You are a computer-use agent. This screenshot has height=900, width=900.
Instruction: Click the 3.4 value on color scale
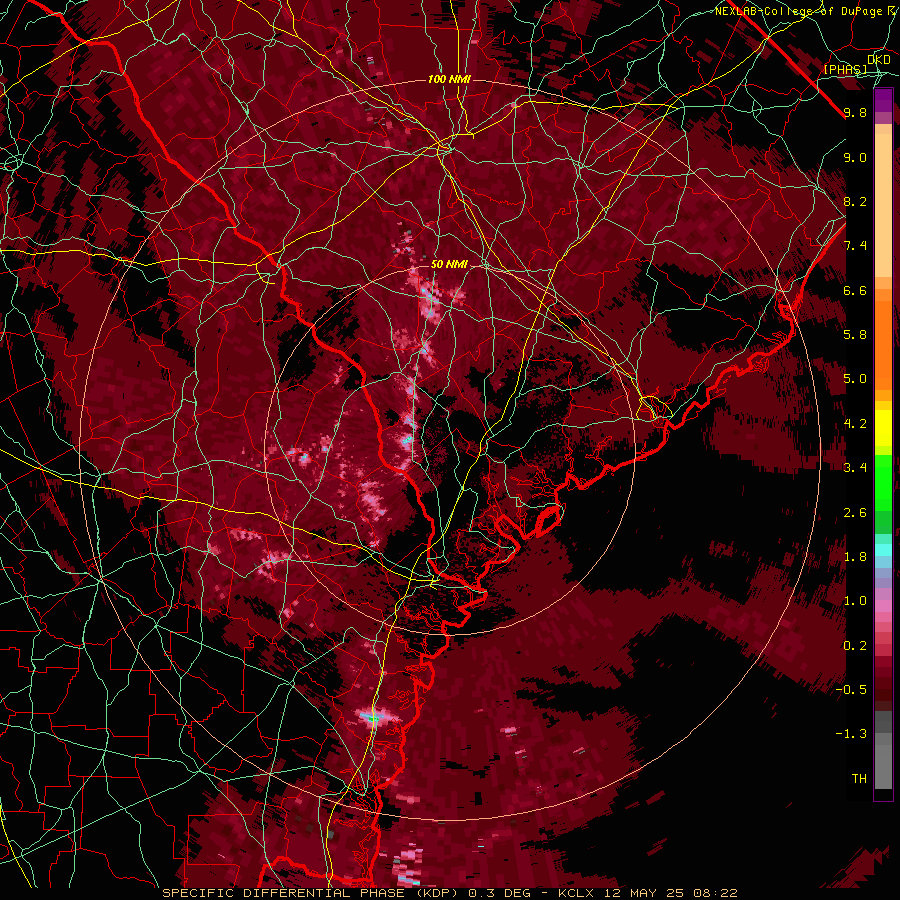coord(855,468)
